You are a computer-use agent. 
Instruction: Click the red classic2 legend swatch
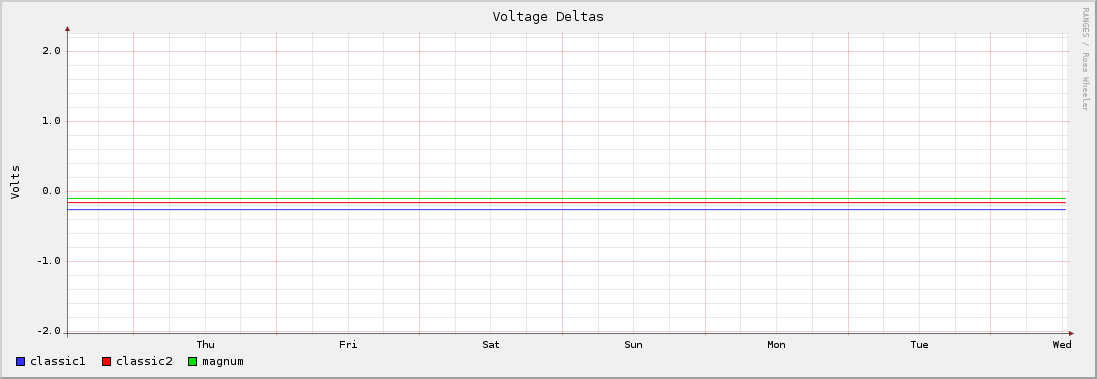[106, 362]
